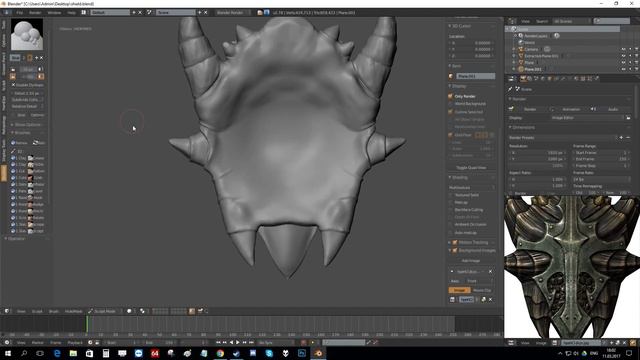
Task: Toggle Background Images checkbox
Action: [455, 250]
